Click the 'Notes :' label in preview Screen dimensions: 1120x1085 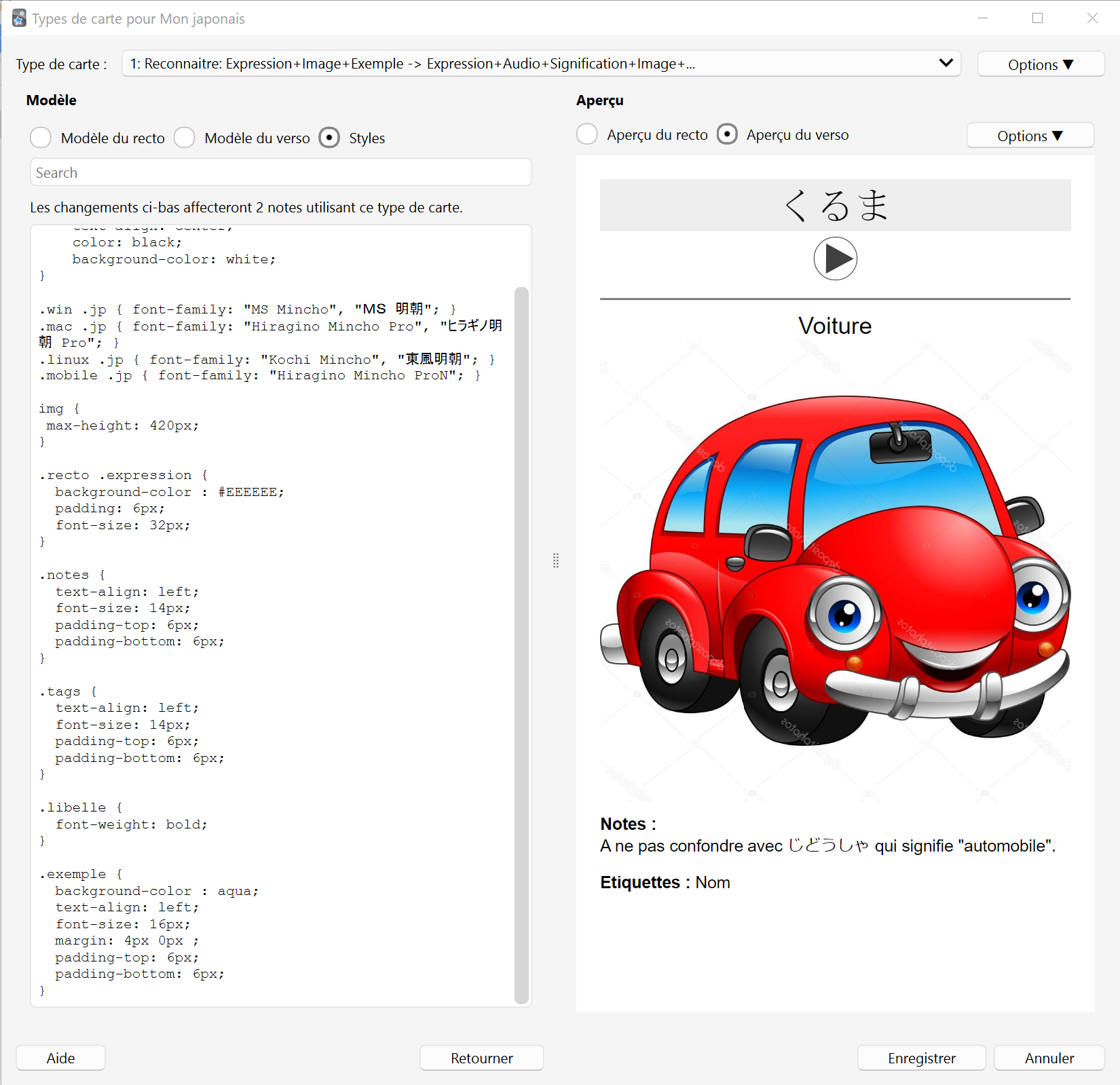coord(628,824)
